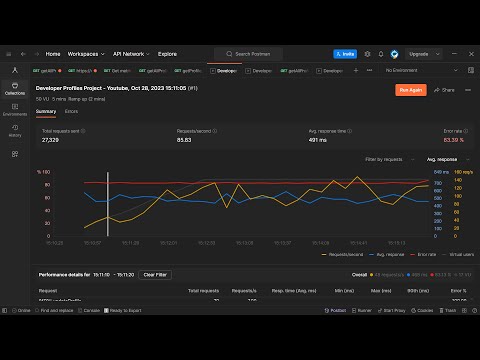The width and height of the screenshot is (480, 360).
Task: Go forward with the right arrow
Action: (x=37, y=54)
